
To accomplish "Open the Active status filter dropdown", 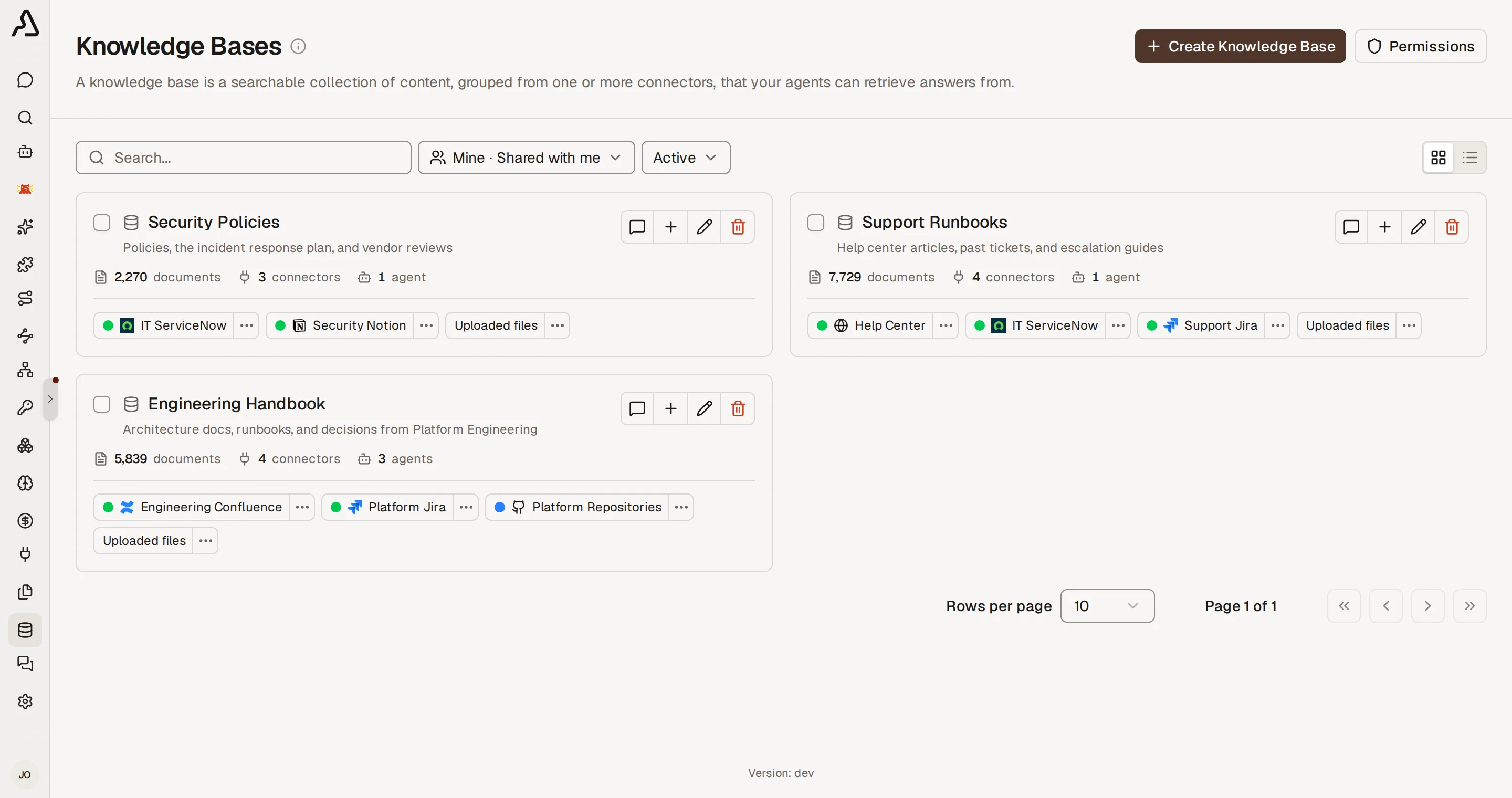I will pos(686,157).
